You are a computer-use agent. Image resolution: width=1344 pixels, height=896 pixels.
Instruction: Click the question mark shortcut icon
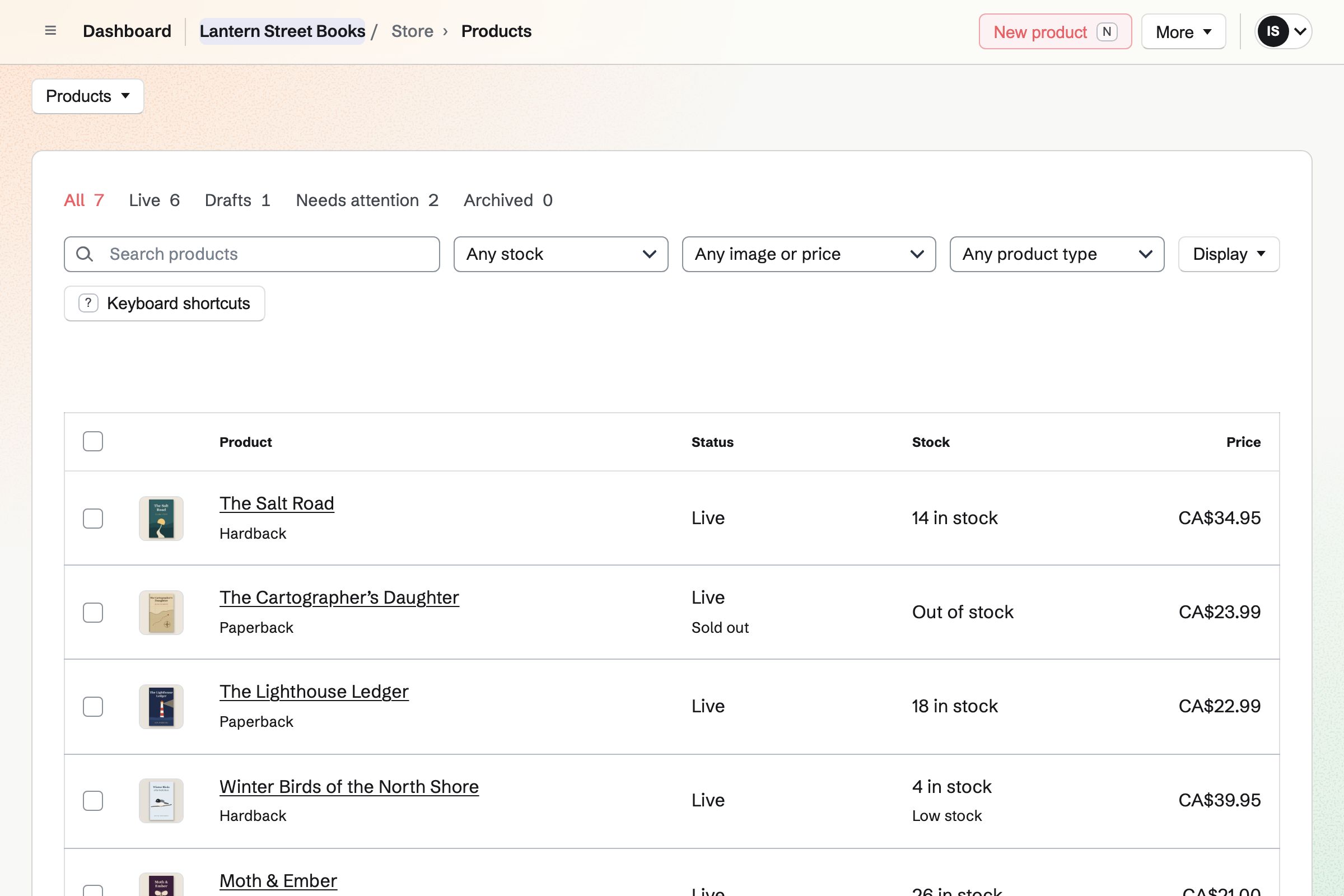click(88, 304)
